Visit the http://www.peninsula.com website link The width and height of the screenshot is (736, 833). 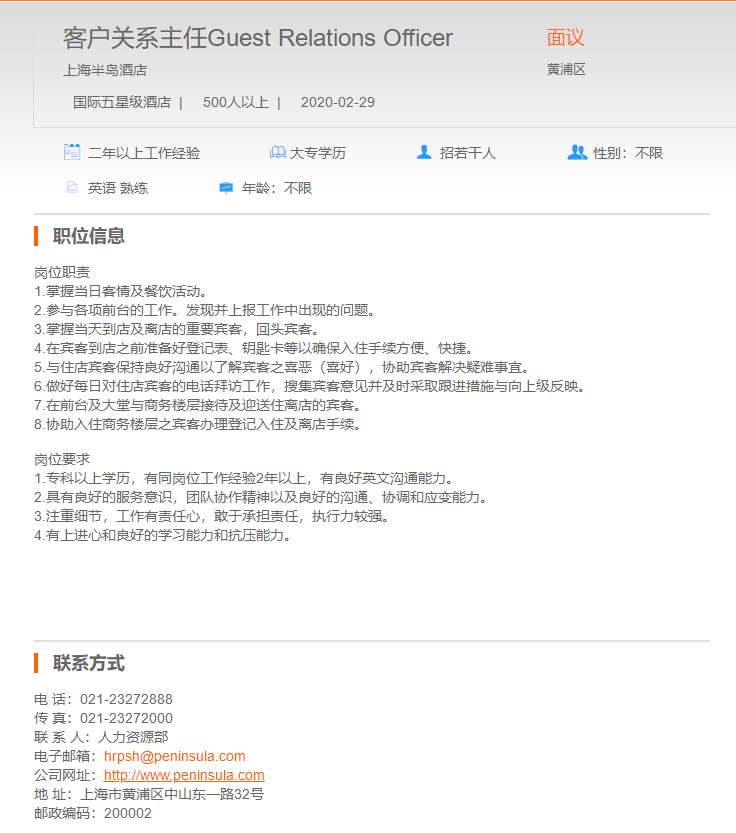184,775
